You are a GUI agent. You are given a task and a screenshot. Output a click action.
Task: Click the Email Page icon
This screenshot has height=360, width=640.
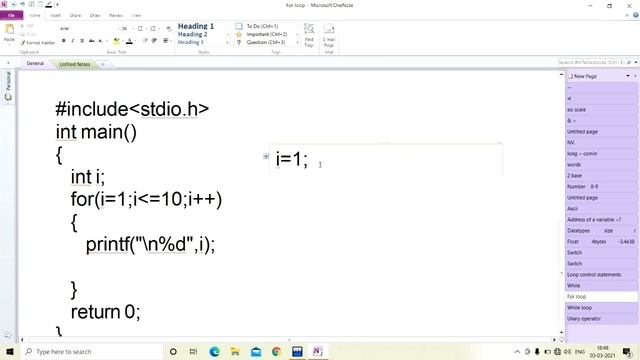point(329,35)
